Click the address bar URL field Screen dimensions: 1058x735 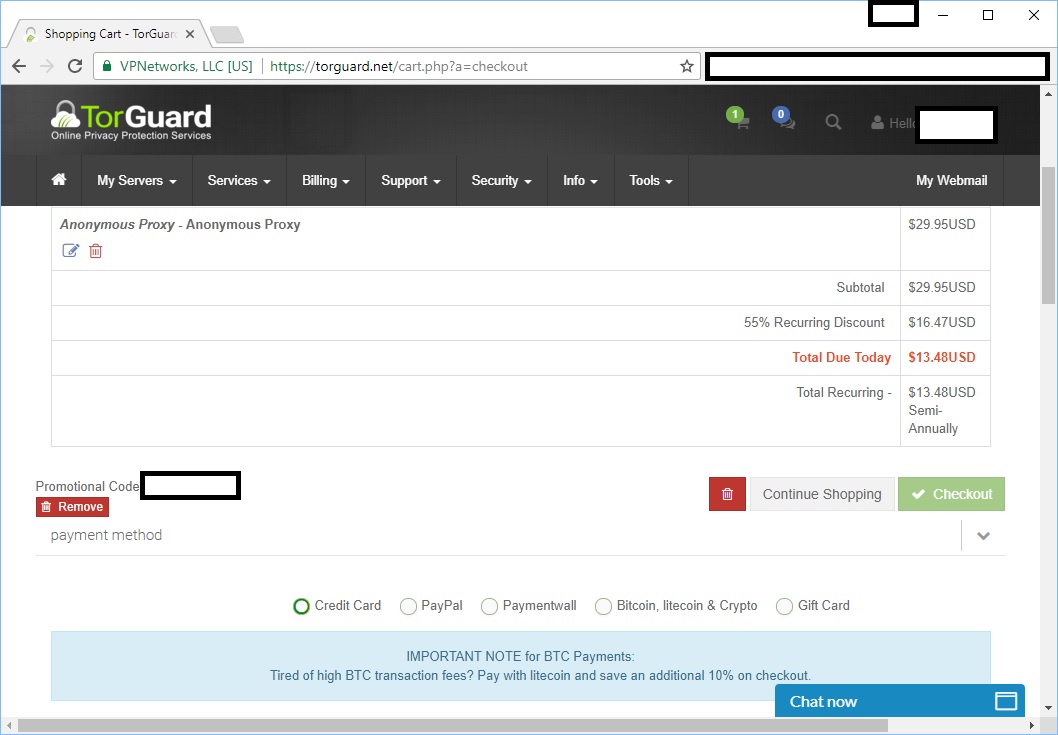(398, 66)
